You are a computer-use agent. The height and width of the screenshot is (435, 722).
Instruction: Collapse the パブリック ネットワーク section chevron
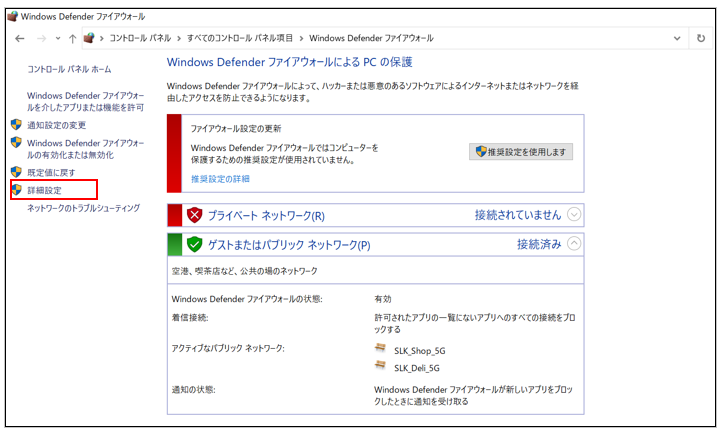pos(574,244)
